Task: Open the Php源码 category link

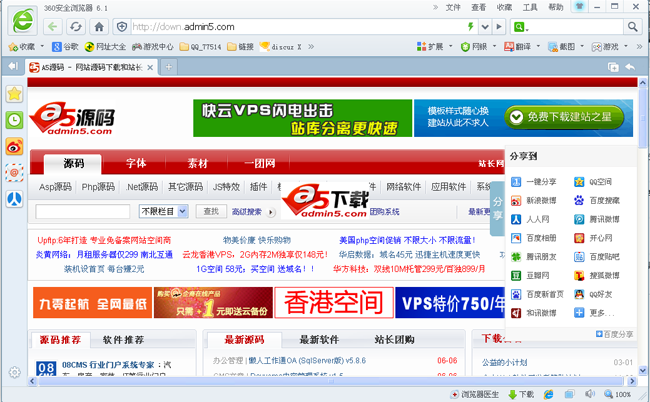Action: [x=98, y=187]
